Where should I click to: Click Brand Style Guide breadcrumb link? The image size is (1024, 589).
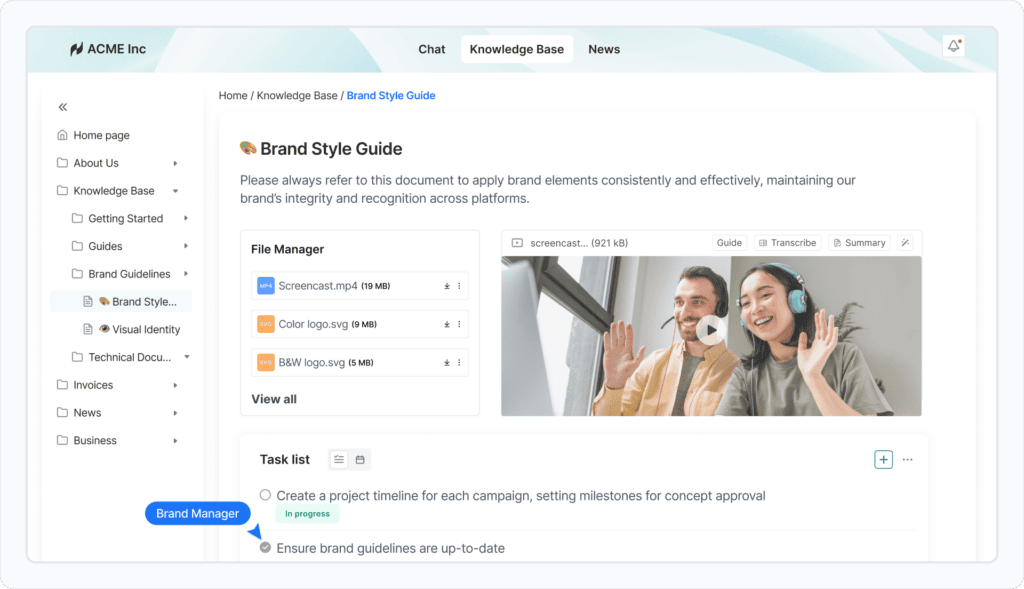coord(391,95)
